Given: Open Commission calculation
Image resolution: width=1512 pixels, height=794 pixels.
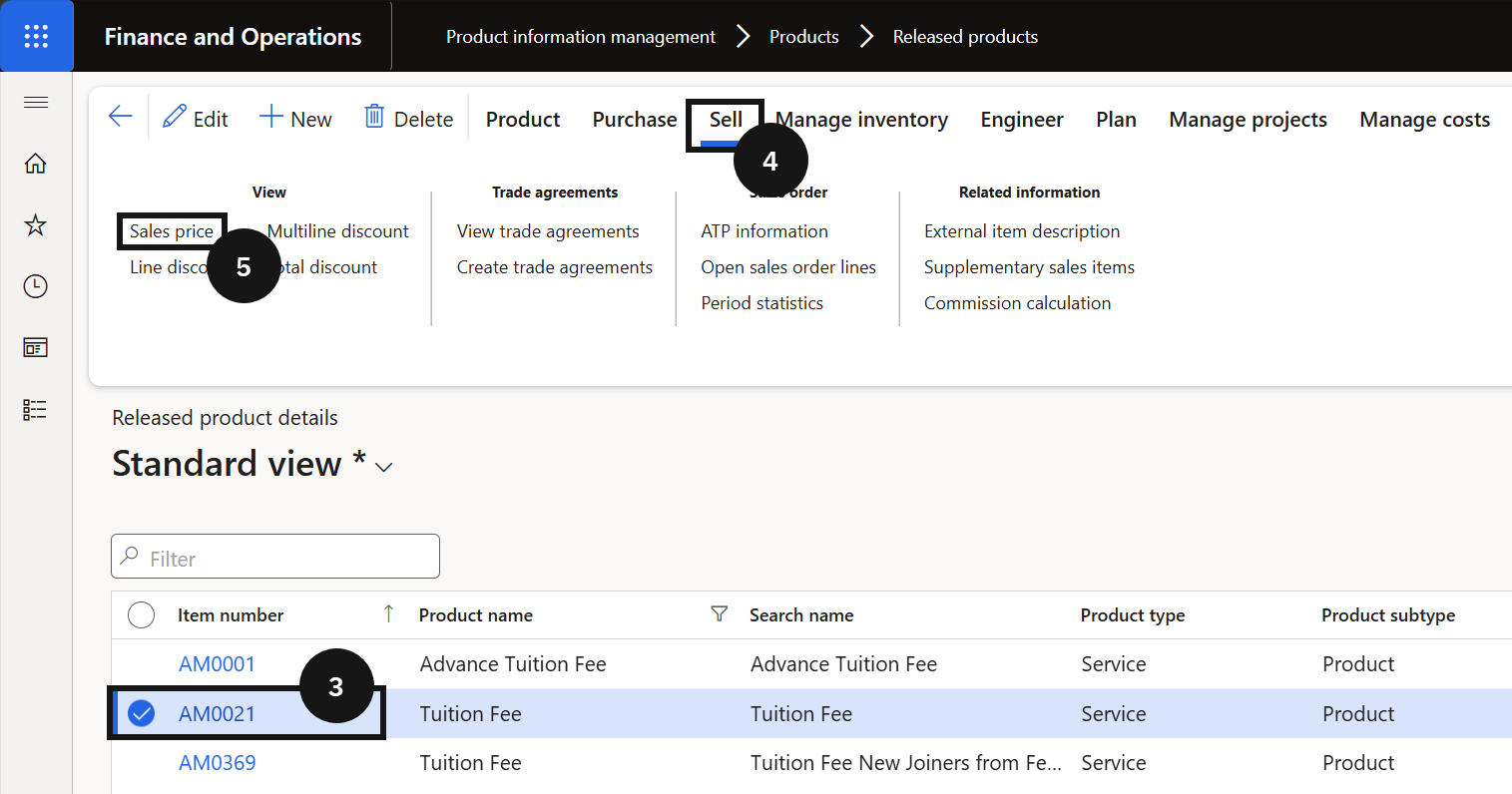Looking at the screenshot, I should coord(1017,303).
